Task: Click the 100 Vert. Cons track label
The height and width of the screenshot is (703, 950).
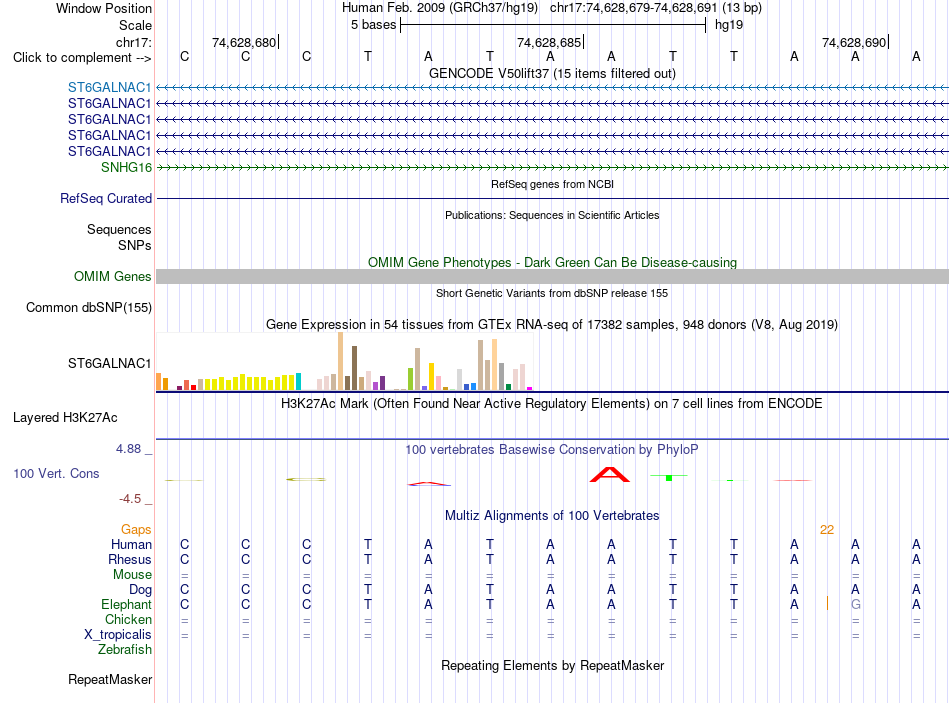Action: pyautogui.click(x=56, y=473)
